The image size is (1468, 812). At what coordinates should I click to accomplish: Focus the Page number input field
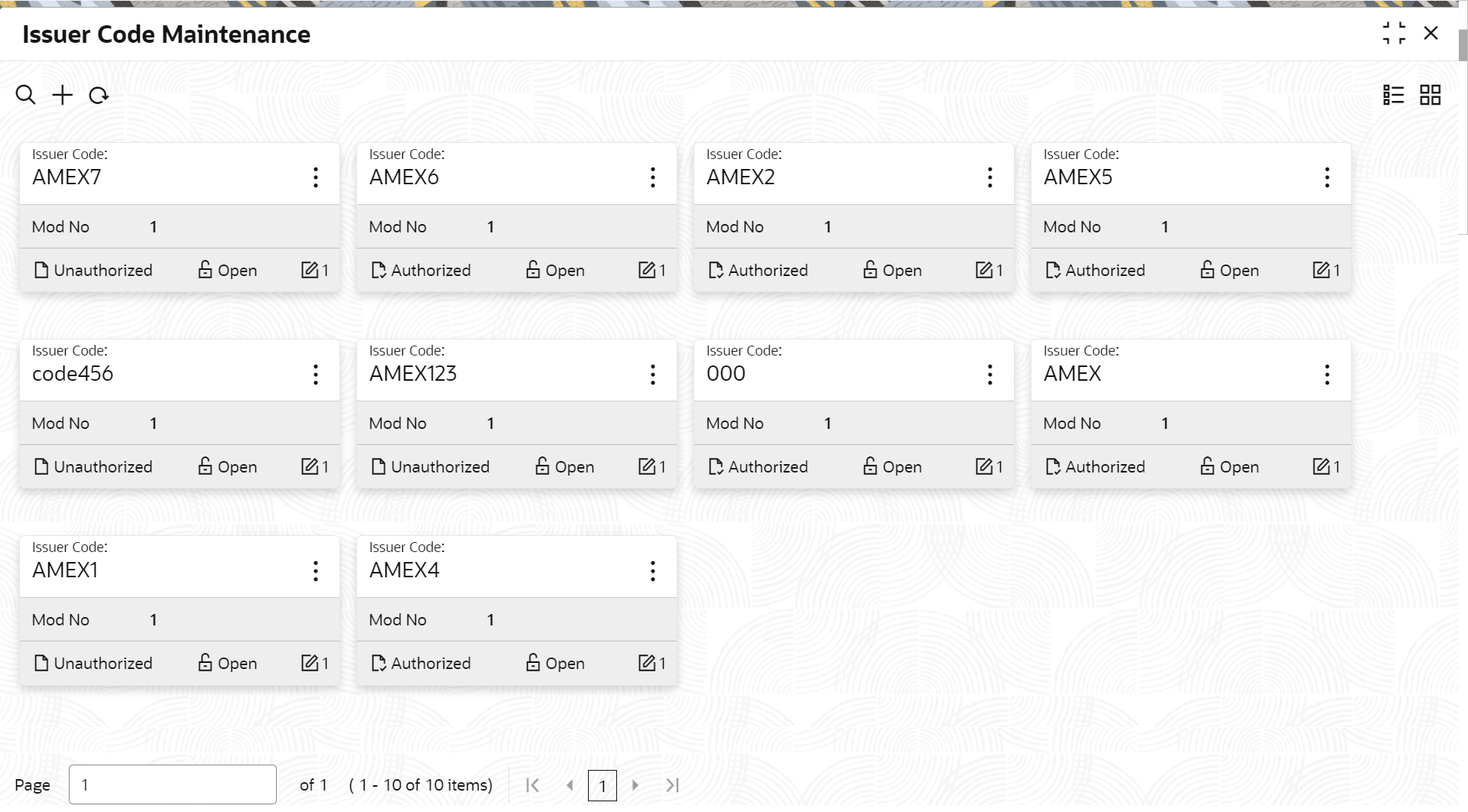point(172,784)
